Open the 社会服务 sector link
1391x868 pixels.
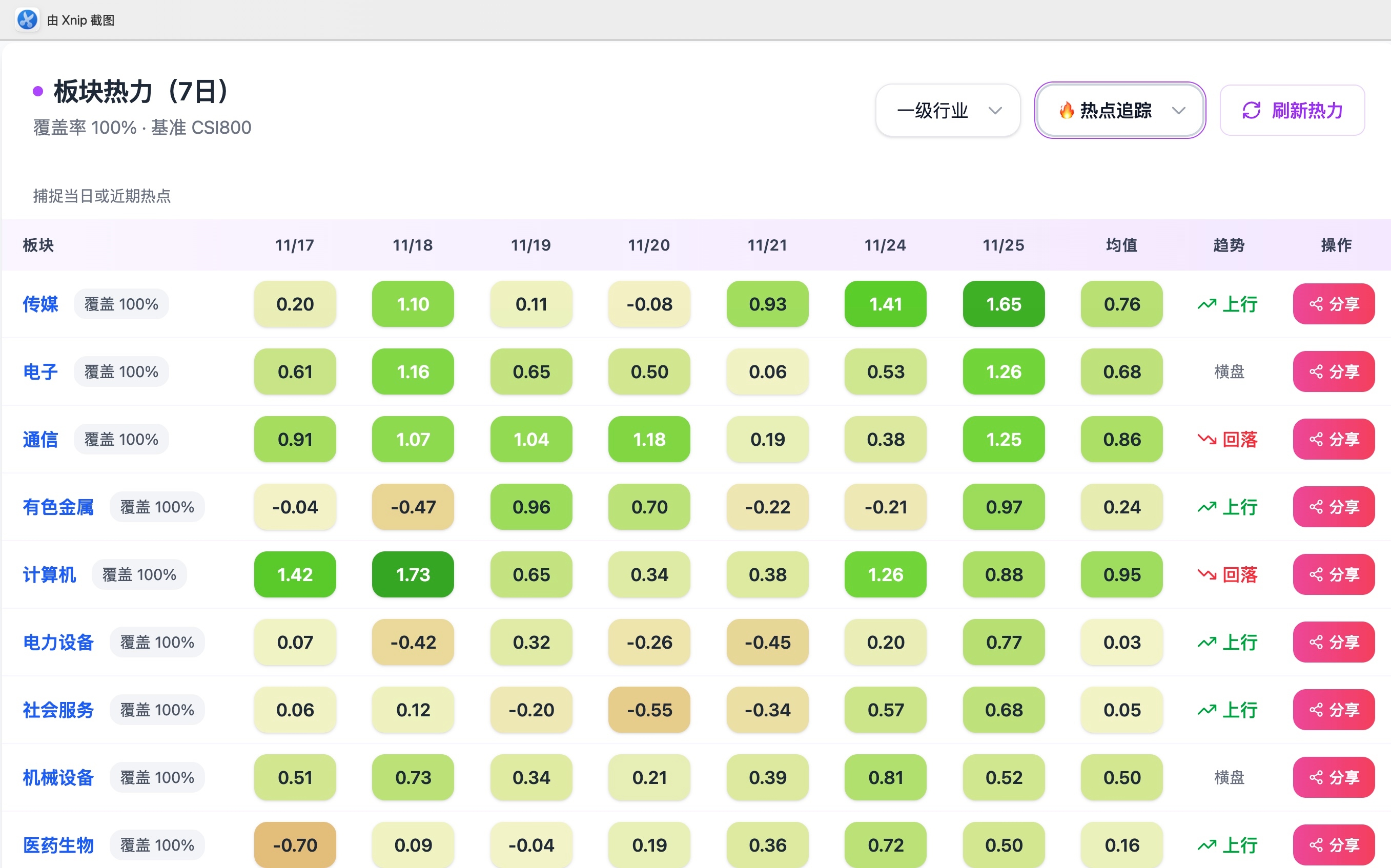[58, 710]
